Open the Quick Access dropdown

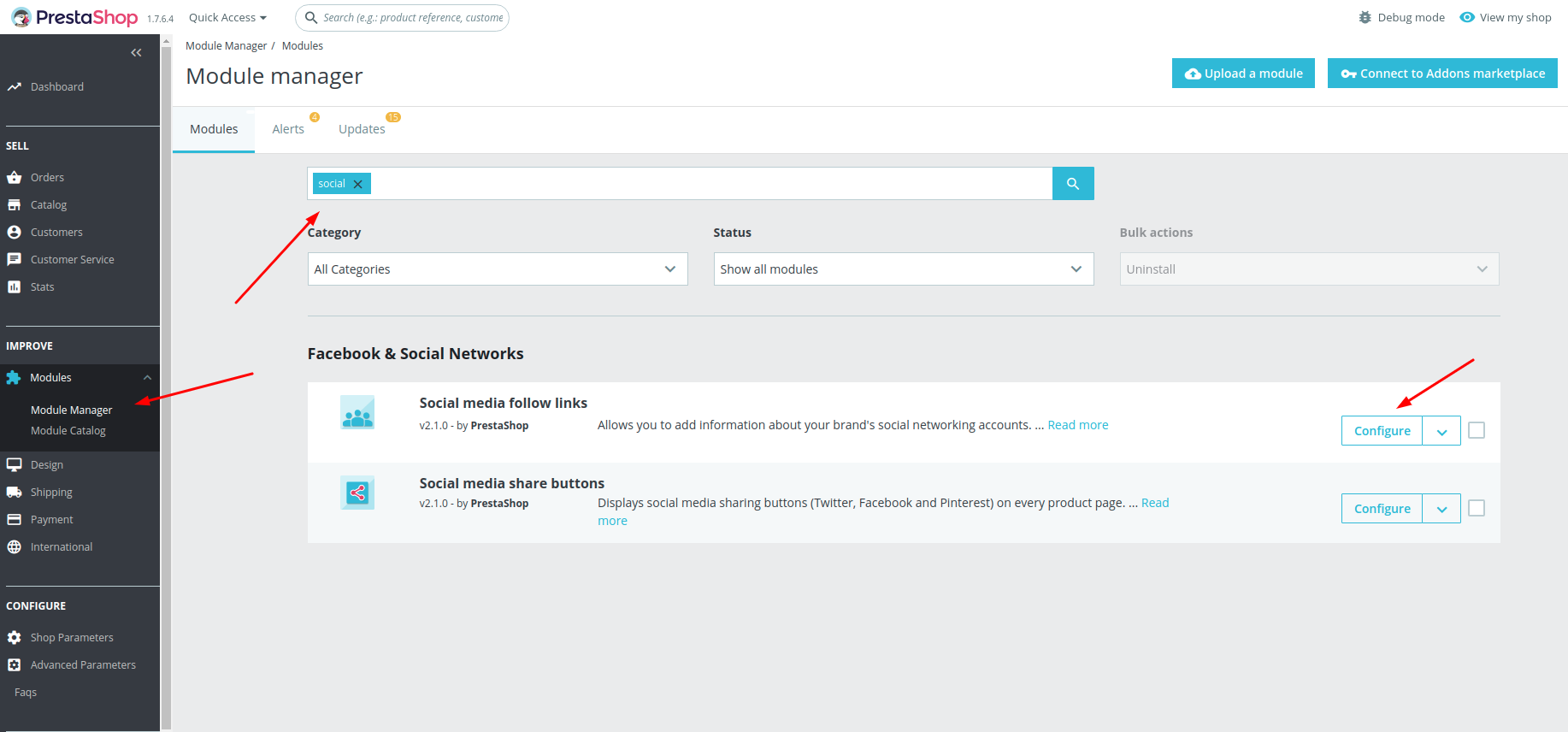227,17
